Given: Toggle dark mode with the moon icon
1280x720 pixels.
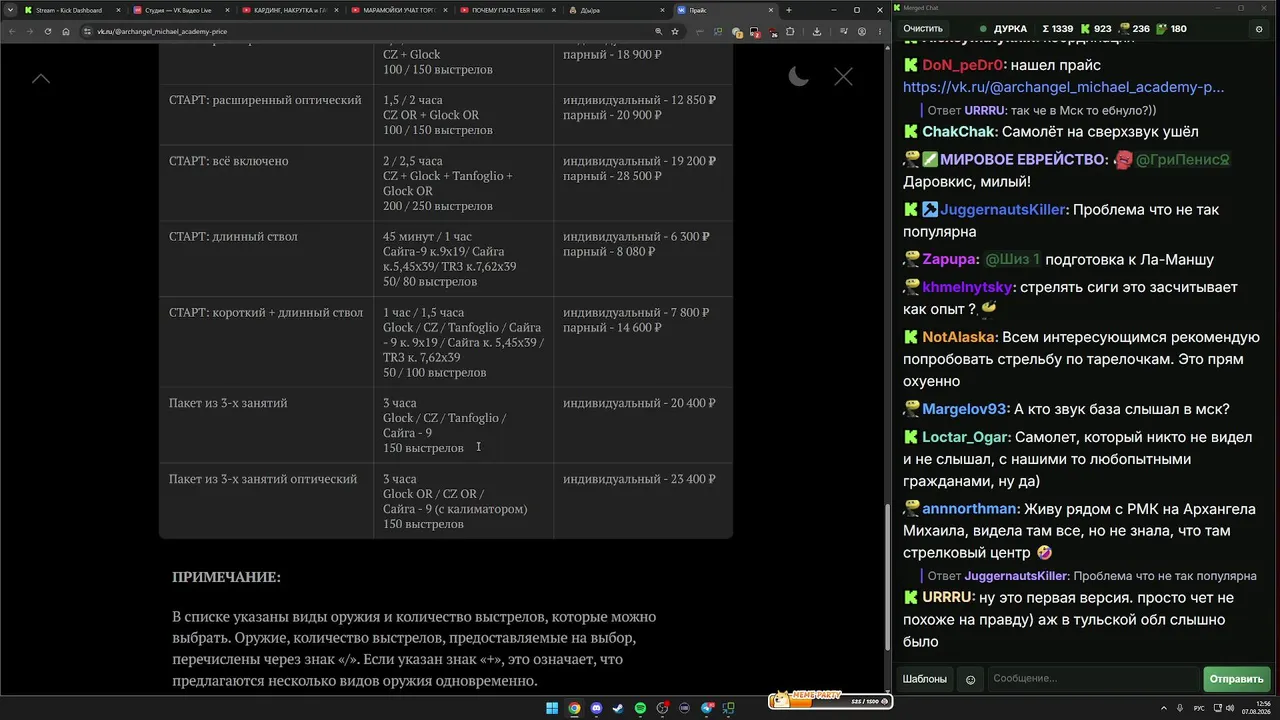Looking at the screenshot, I should pyautogui.click(x=798, y=76).
